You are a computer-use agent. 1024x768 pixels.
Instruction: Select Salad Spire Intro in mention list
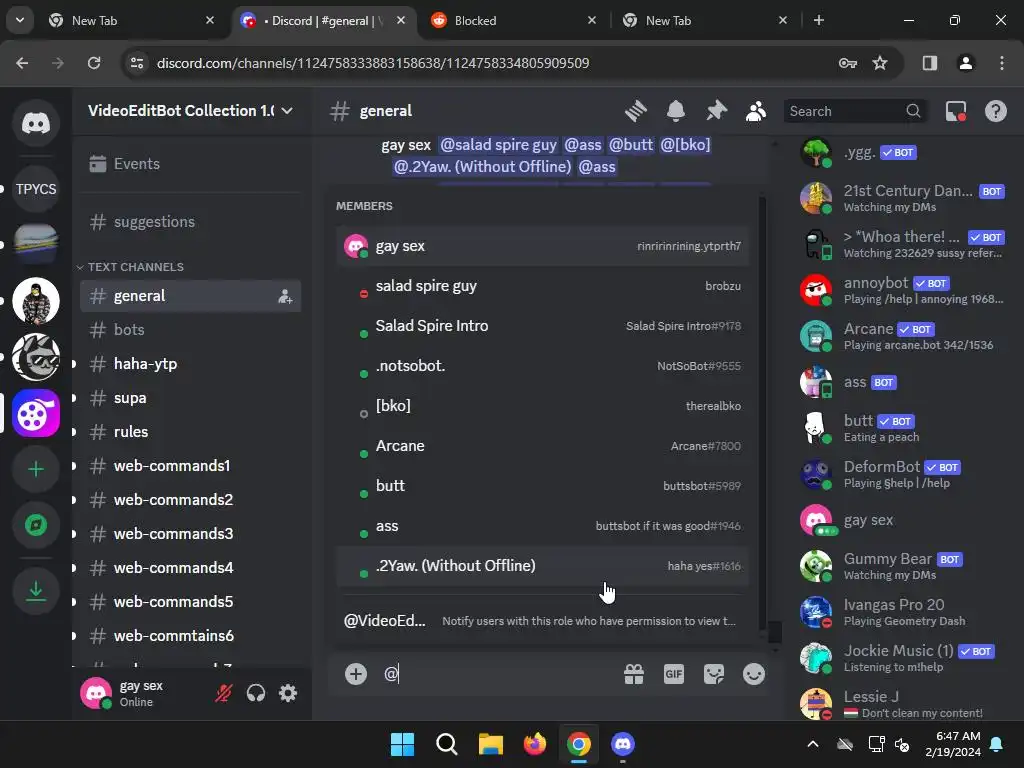click(x=542, y=326)
